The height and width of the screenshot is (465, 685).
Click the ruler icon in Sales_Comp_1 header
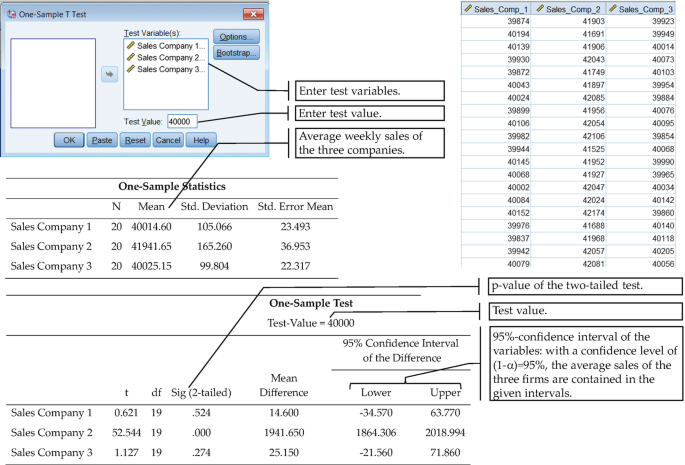(467, 8)
